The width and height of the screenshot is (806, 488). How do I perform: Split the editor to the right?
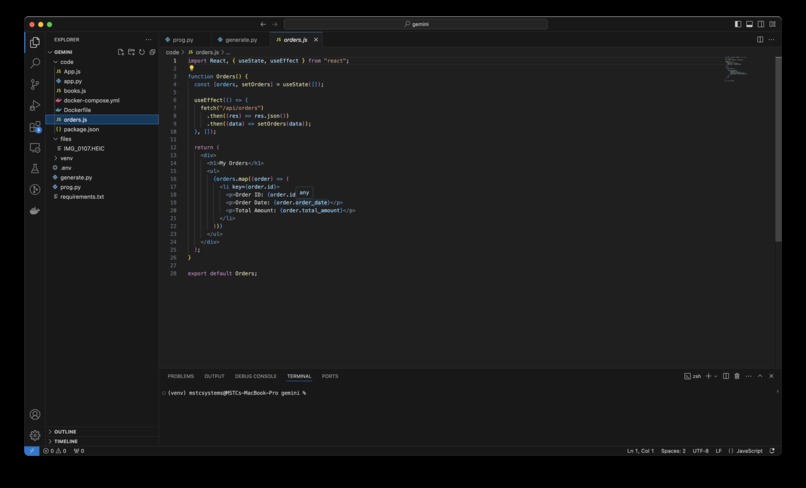pyautogui.click(x=760, y=40)
